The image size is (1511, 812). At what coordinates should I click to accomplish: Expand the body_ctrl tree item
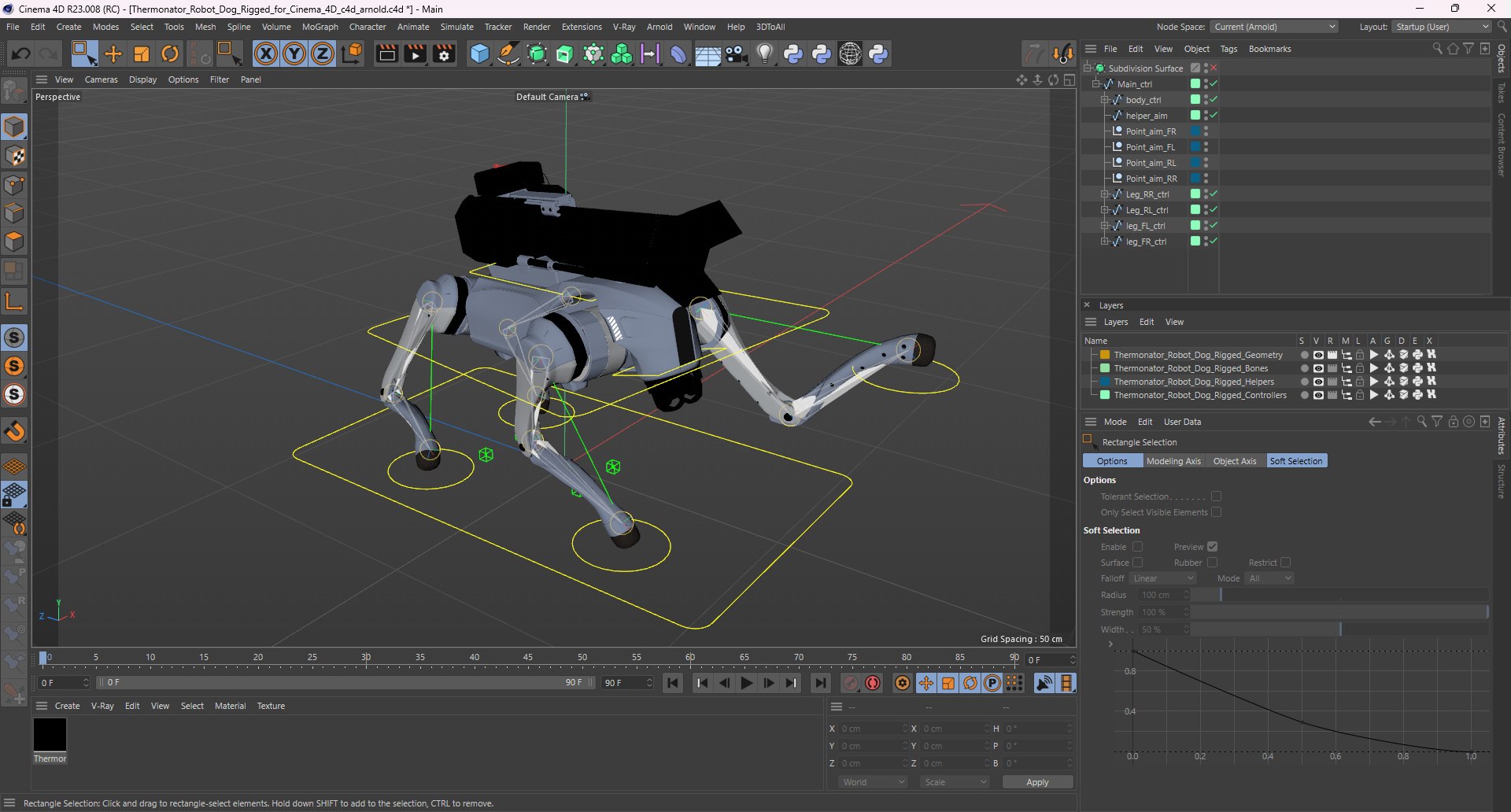click(x=1104, y=100)
